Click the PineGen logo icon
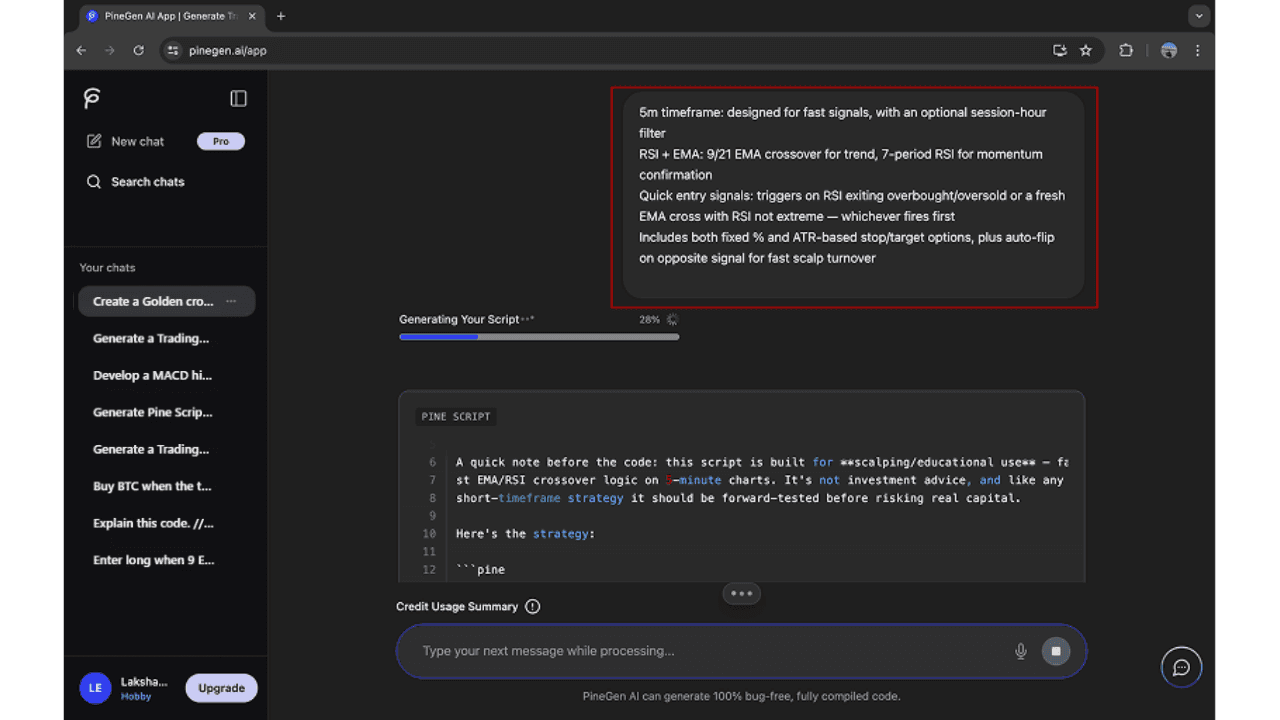The height and width of the screenshot is (720, 1280). click(x=92, y=98)
